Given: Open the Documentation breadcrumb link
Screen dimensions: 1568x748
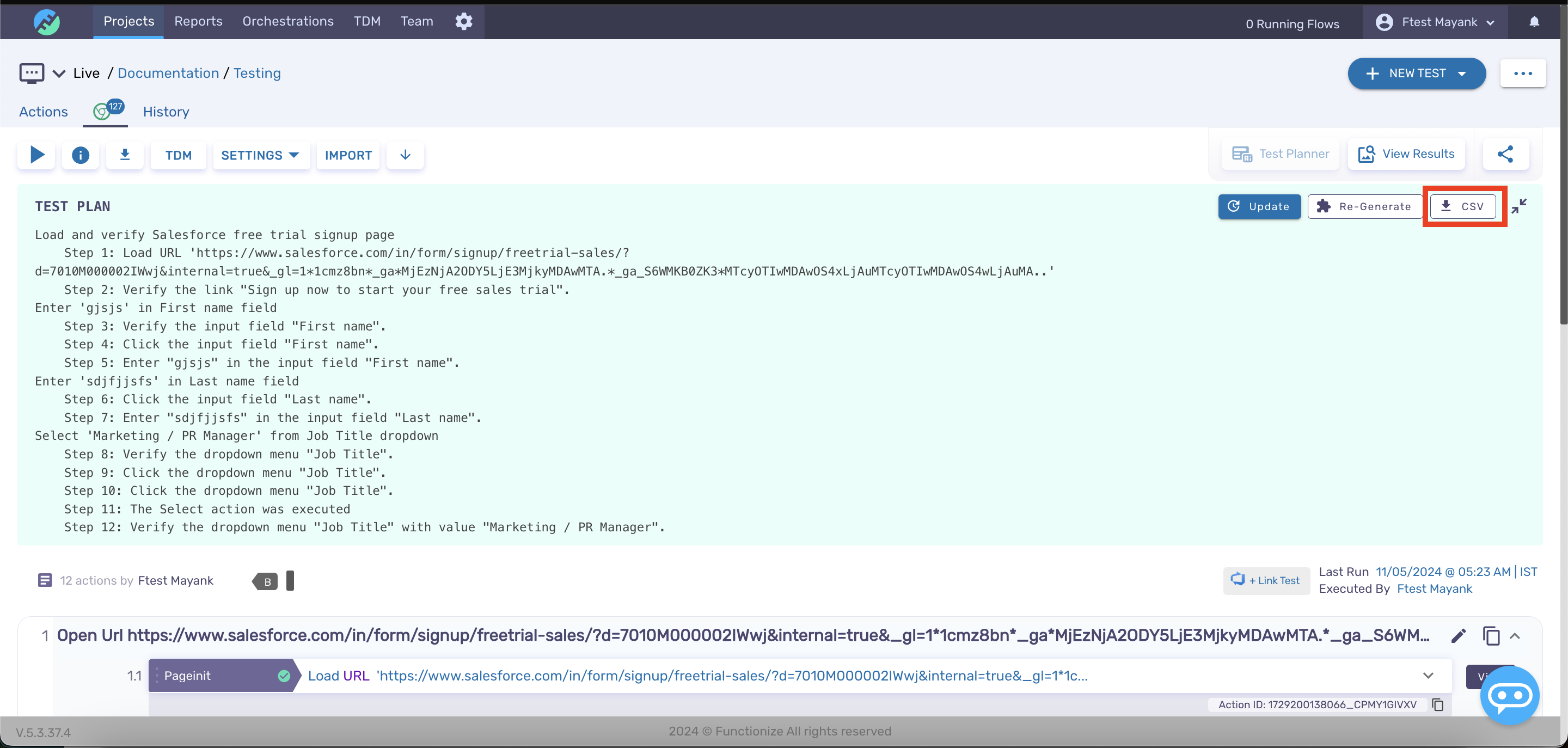Looking at the screenshot, I should [x=168, y=73].
